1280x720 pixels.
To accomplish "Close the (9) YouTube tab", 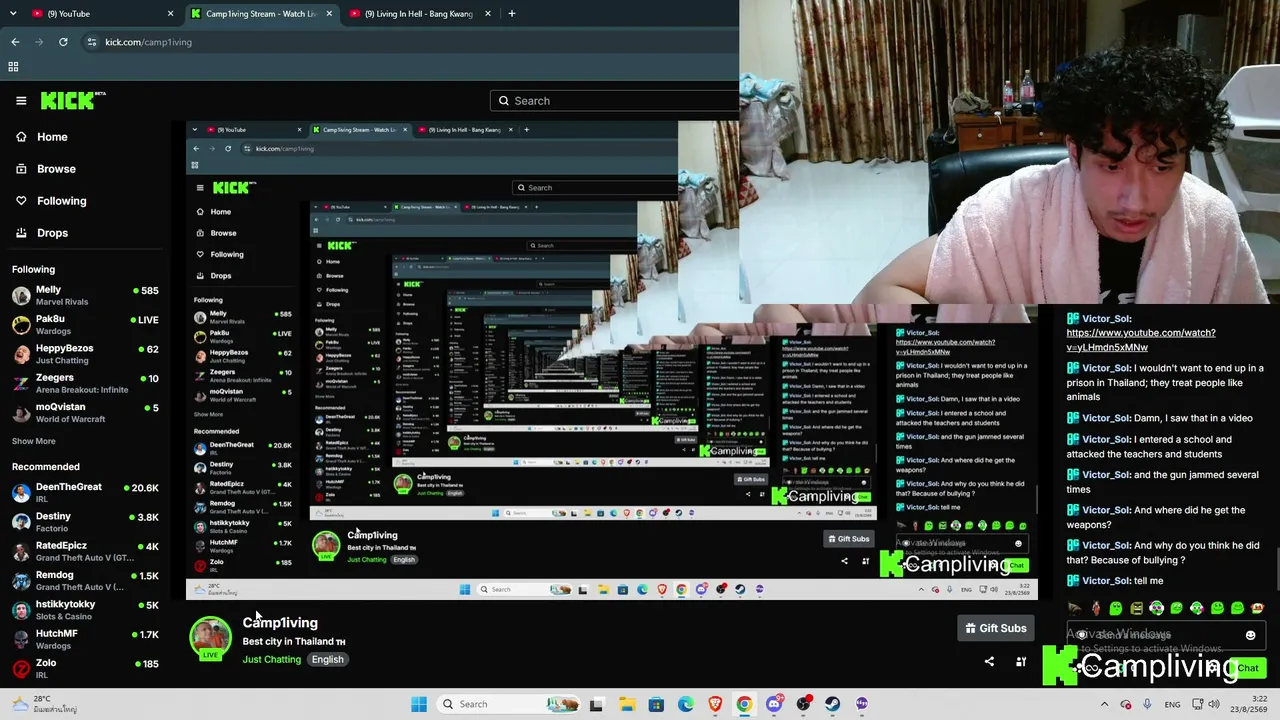I will point(170,14).
